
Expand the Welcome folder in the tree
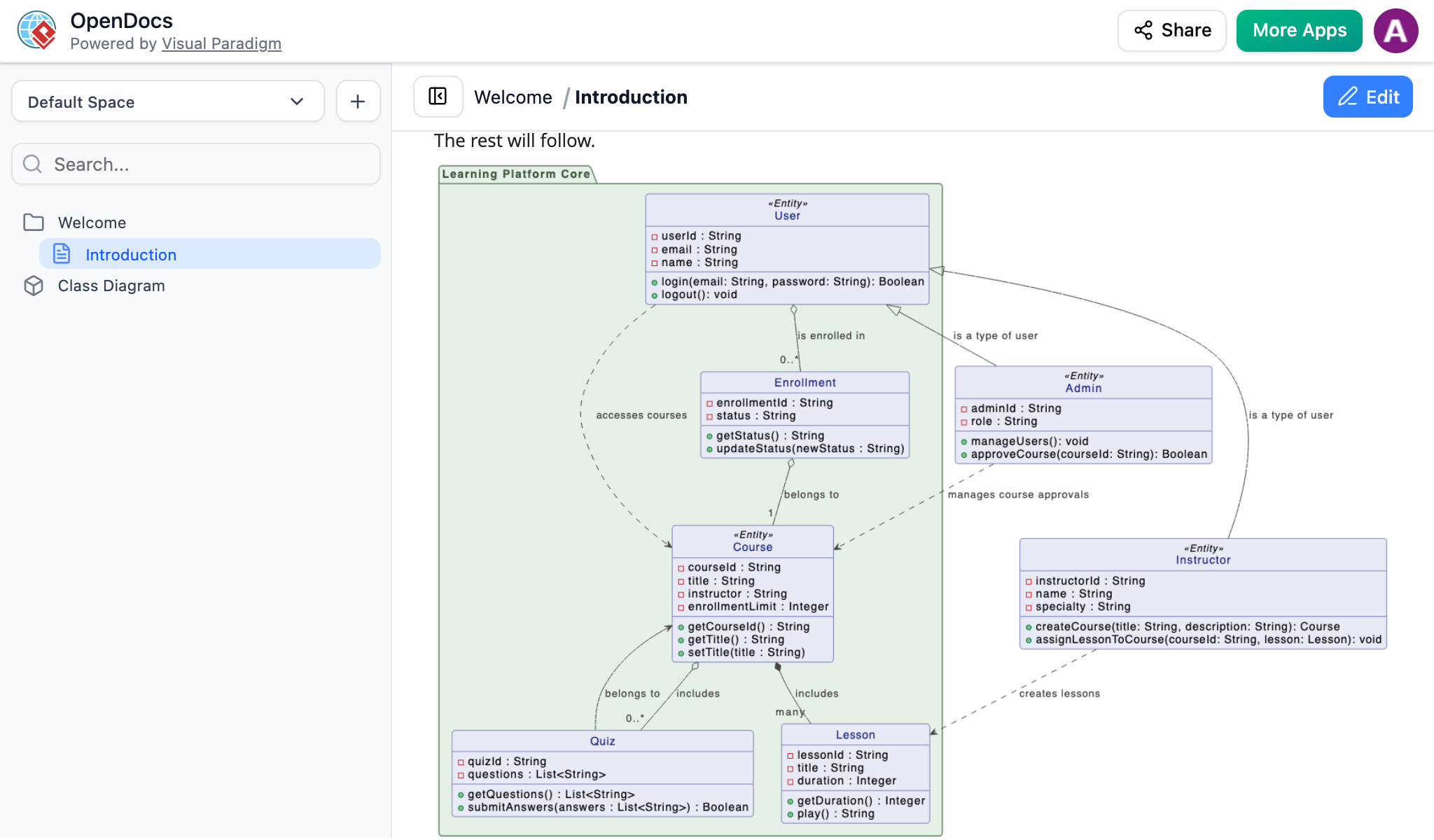click(92, 222)
